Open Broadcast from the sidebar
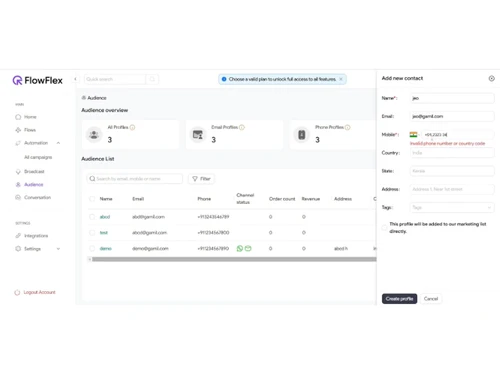This screenshot has height=375, width=500. pyautogui.click(x=34, y=172)
